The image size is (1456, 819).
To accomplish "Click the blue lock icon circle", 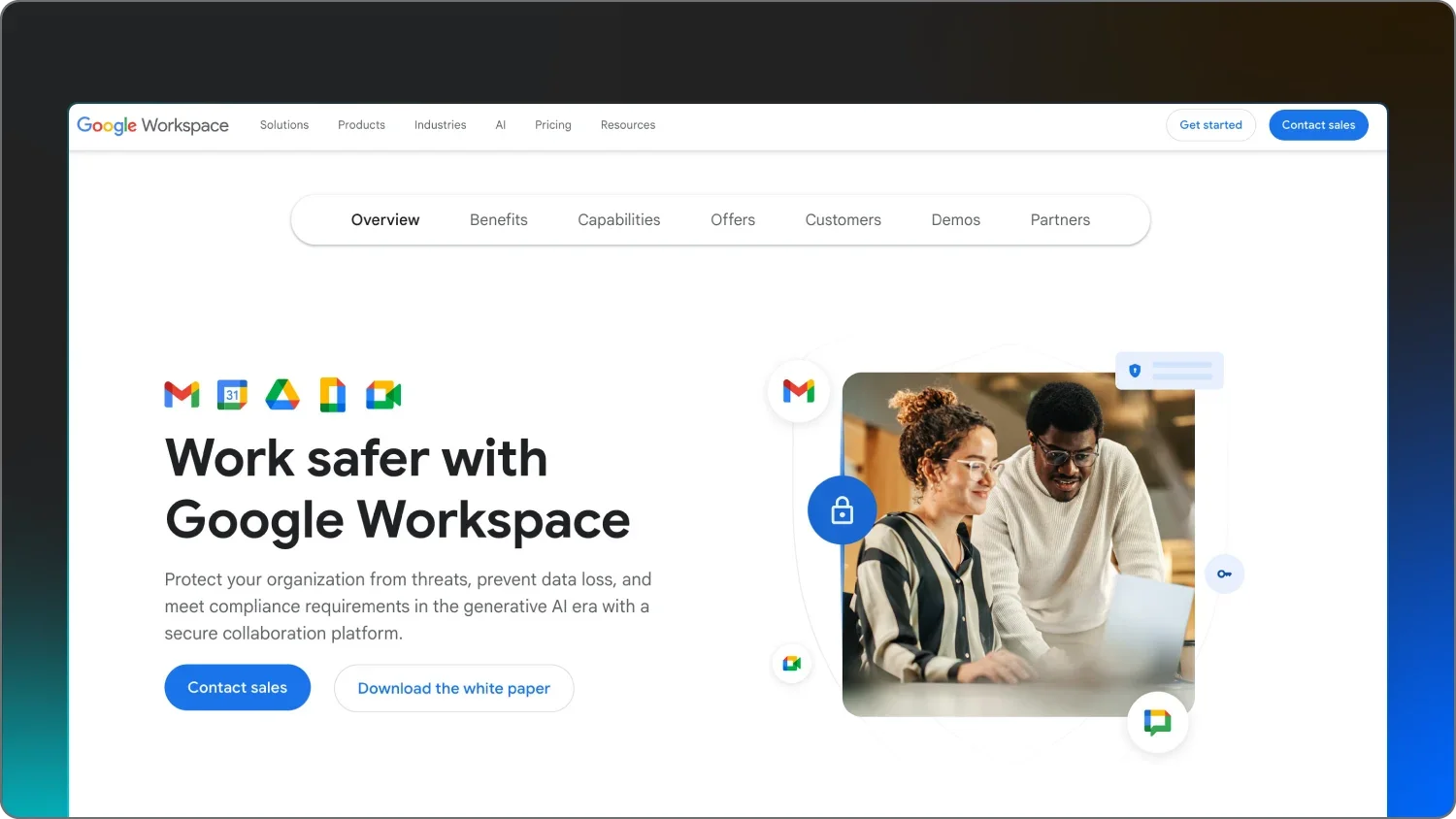I will (x=842, y=510).
